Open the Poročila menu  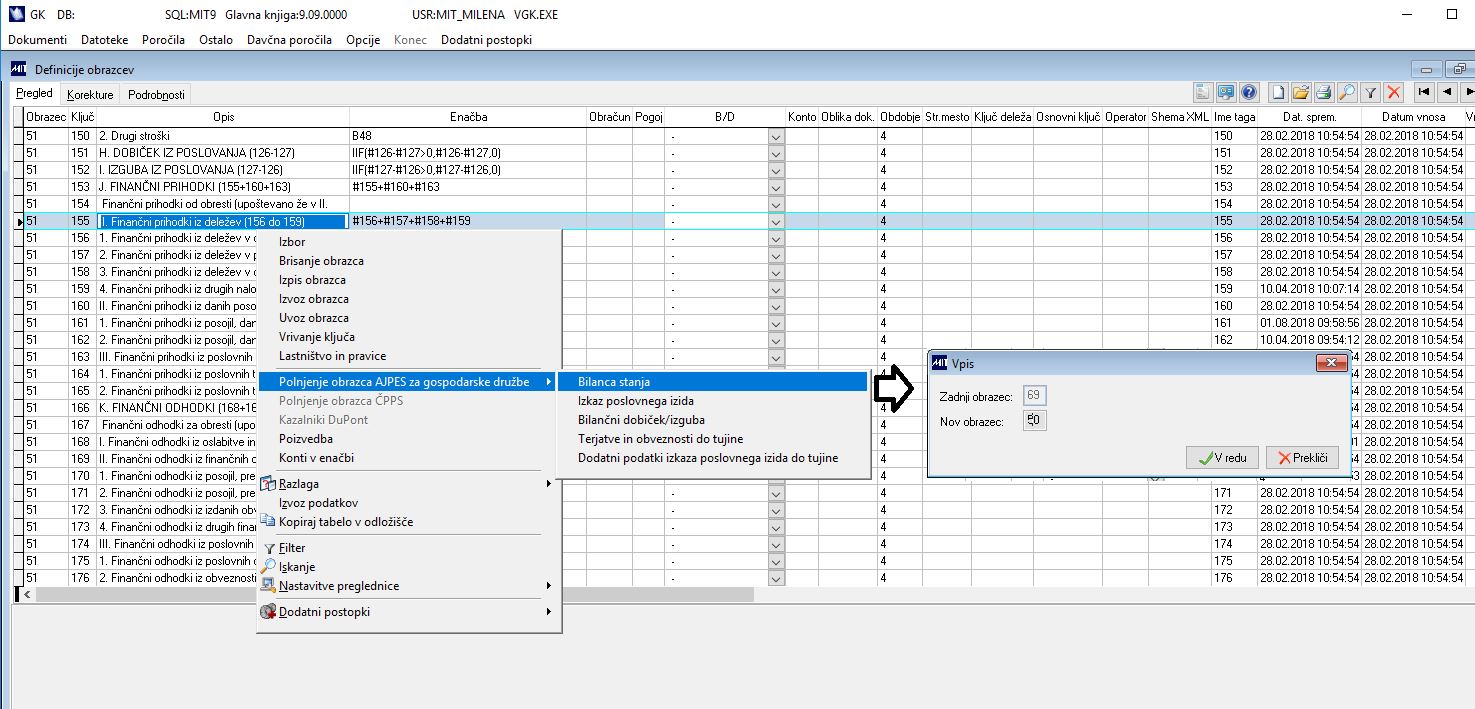click(163, 40)
